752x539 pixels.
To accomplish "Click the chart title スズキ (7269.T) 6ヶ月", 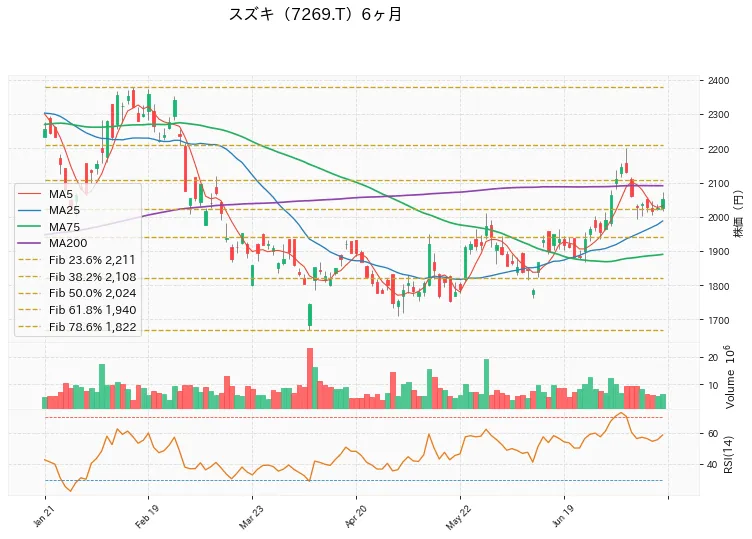I will click(x=315, y=14).
